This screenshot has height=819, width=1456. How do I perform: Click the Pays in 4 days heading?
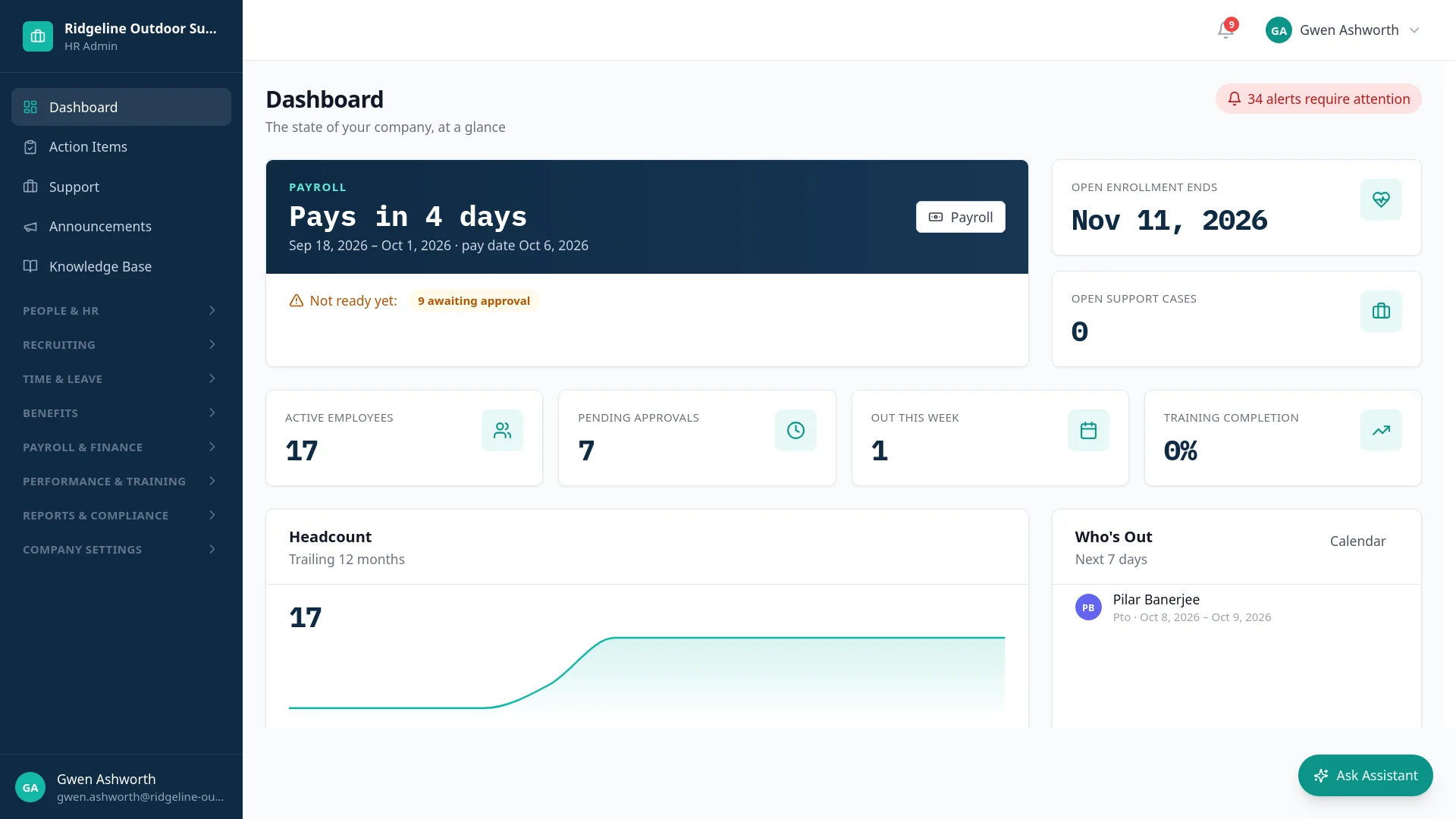click(408, 217)
